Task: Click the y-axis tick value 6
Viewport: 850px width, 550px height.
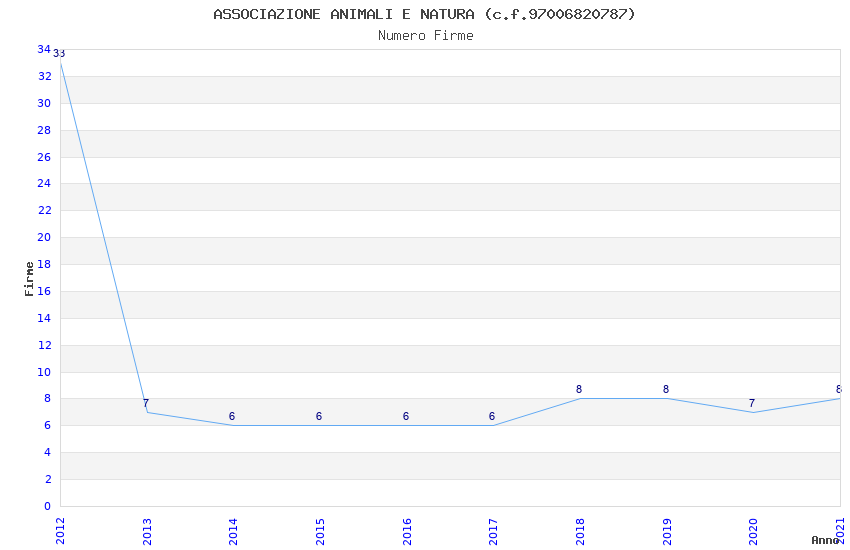Action: (x=47, y=425)
